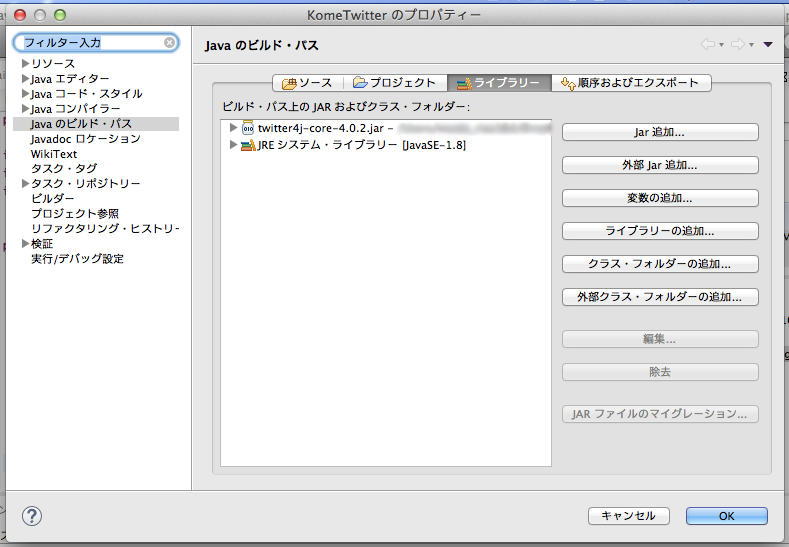Select JRE システム・ライブラリー [JavaSE-1.8] row text

coord(362,145)
